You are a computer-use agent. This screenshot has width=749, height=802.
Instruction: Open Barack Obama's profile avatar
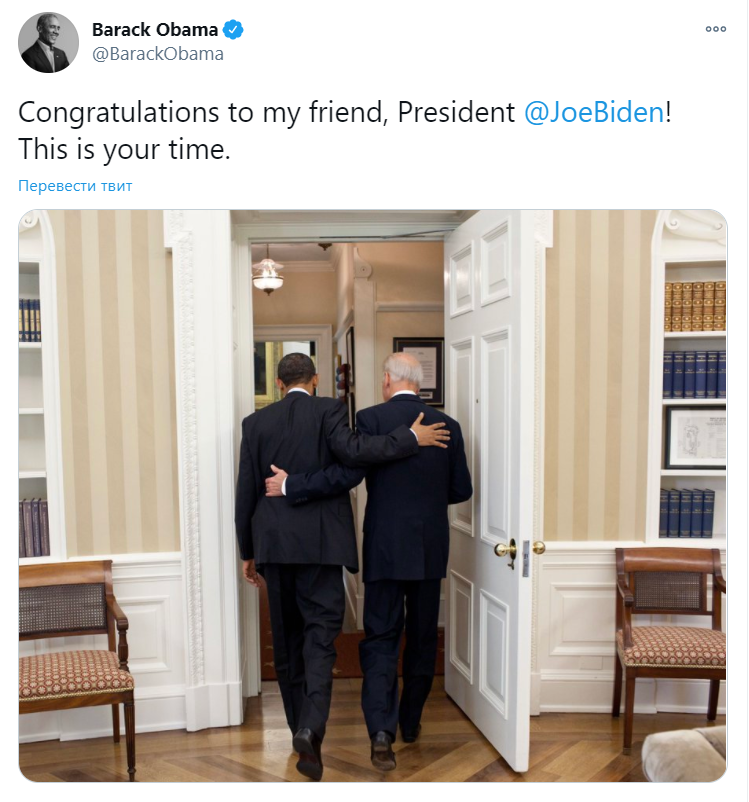pos(49,42)
